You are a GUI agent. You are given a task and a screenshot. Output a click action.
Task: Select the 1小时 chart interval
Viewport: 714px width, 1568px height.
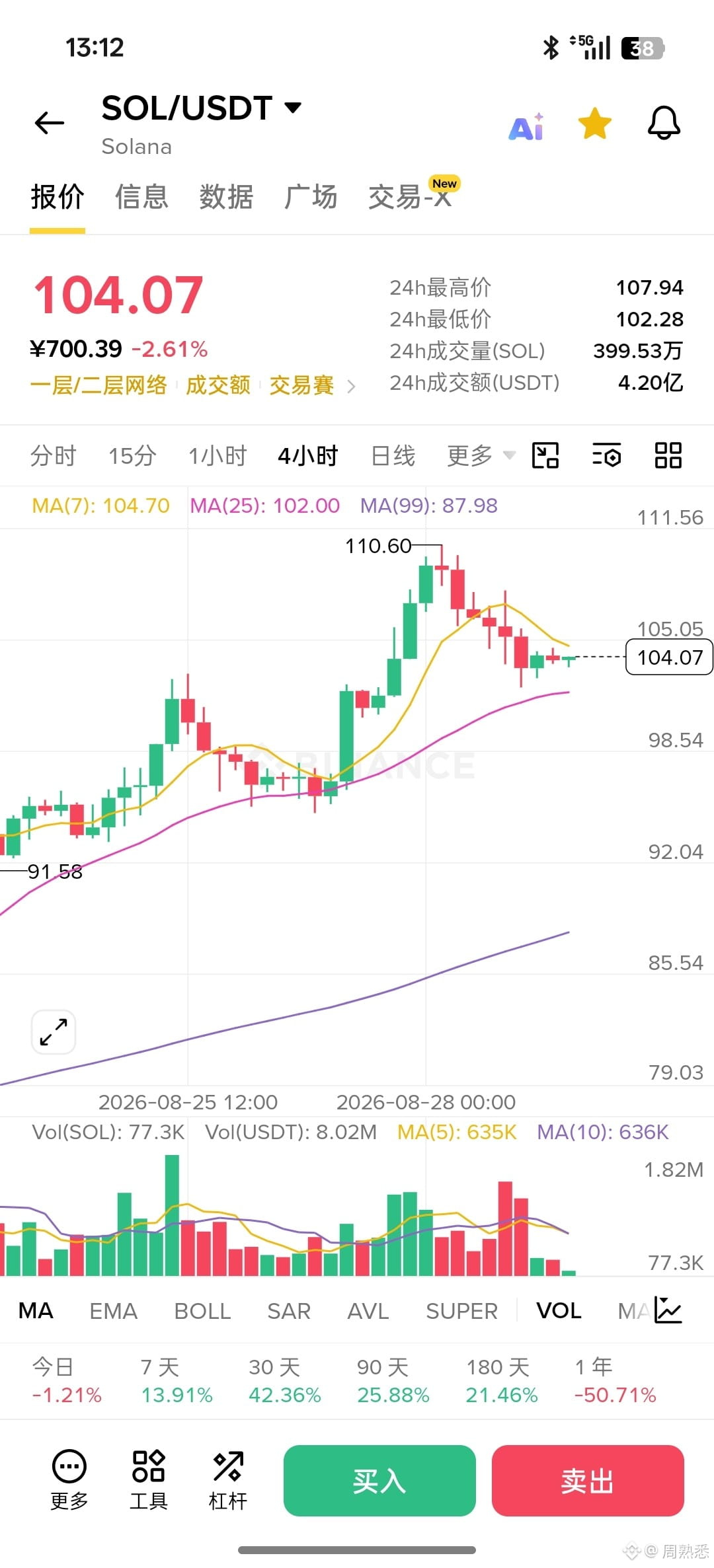(x=218, y=456)
